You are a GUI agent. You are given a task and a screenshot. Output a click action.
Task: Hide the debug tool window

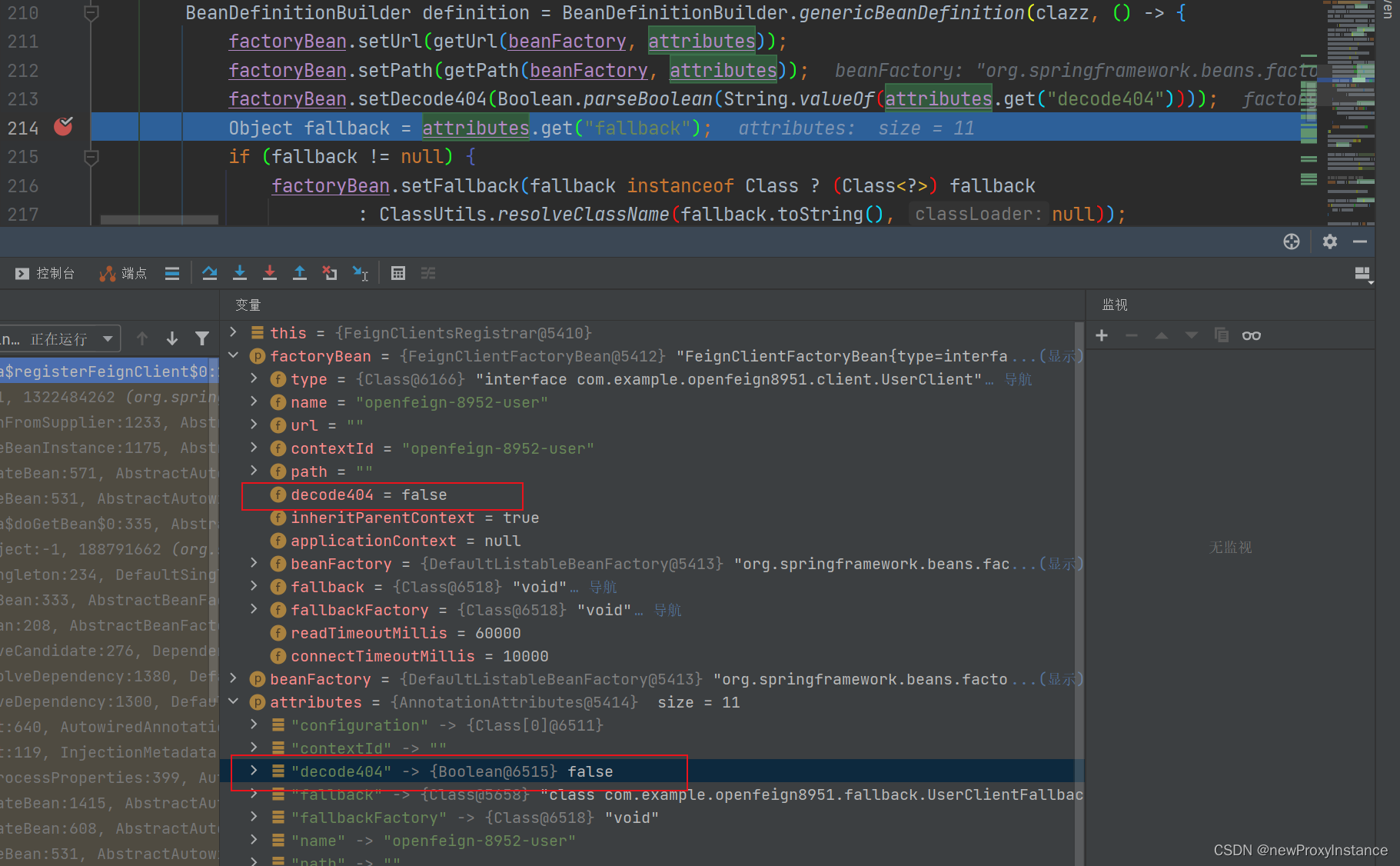point(1360,241)
